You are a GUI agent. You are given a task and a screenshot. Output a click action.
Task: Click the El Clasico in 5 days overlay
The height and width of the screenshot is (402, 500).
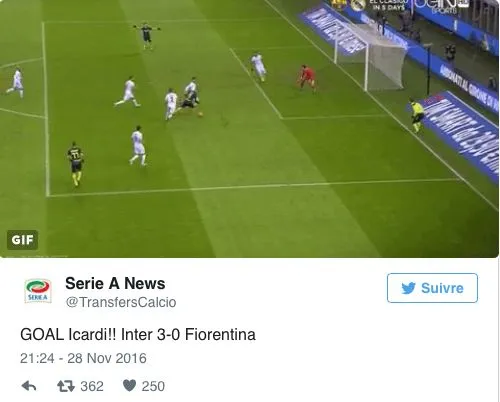coord(388,5)
